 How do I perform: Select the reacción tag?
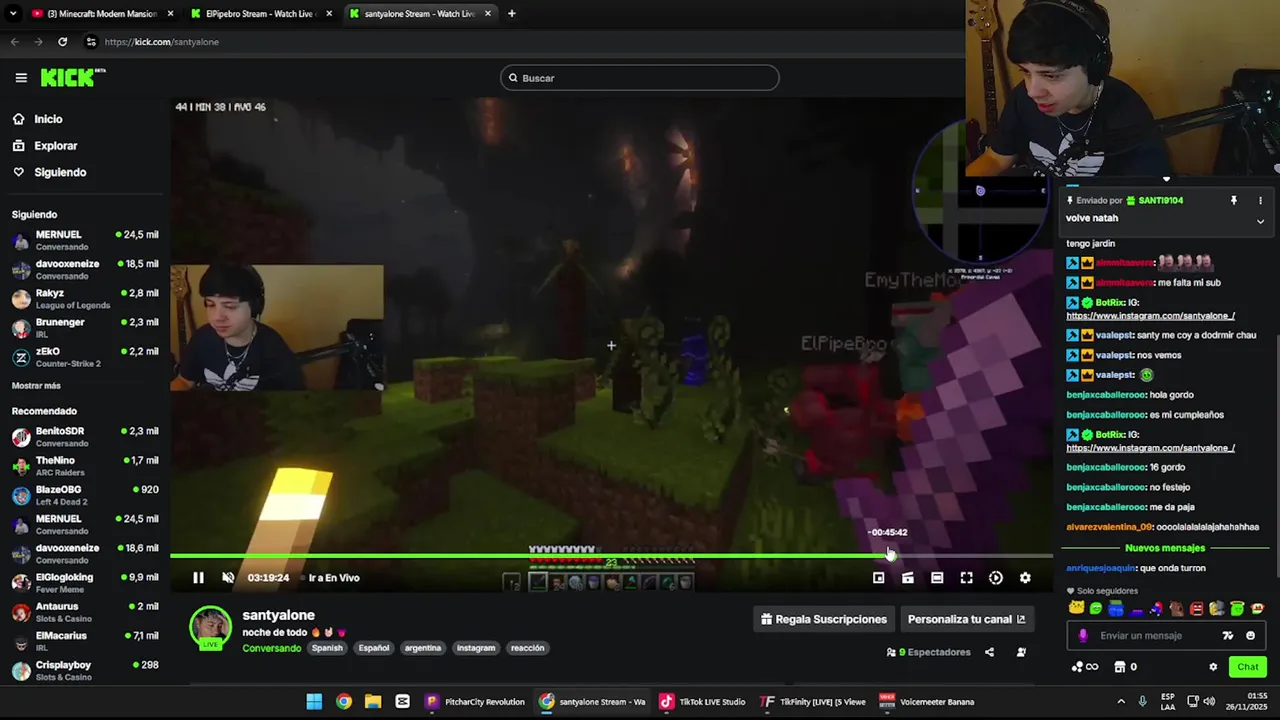(x=528, y=648)
